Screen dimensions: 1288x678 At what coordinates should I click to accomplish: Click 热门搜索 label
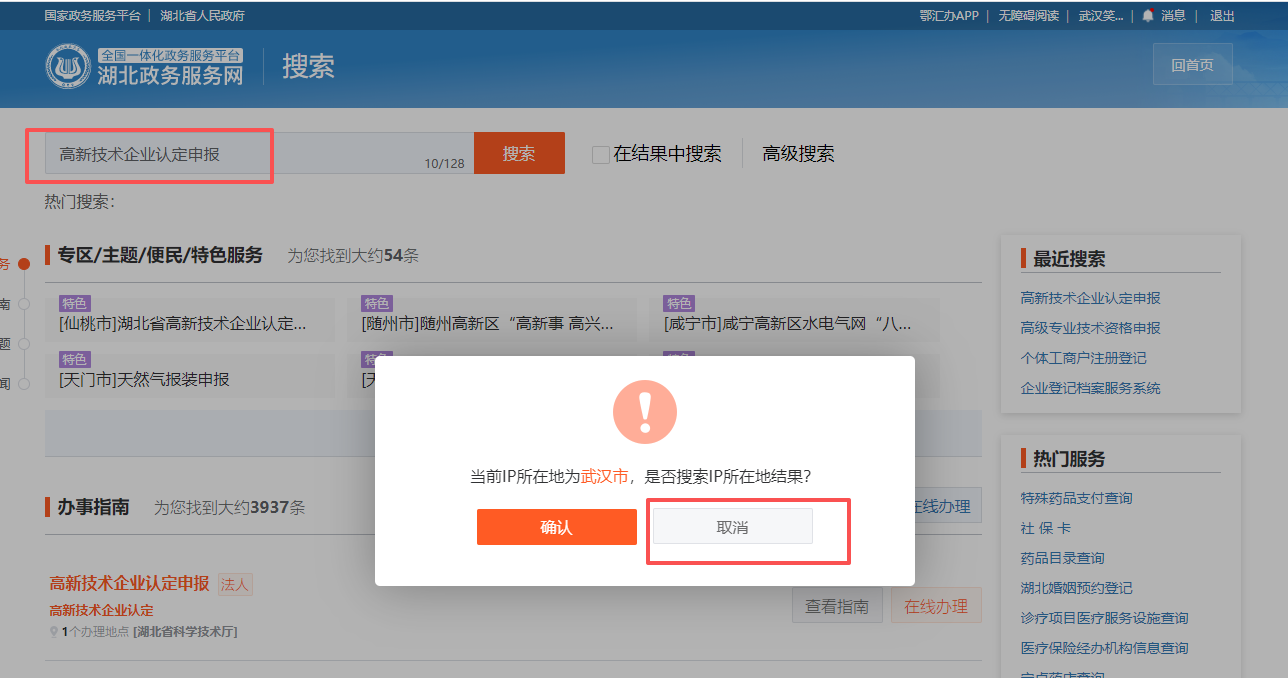(80, 202)
